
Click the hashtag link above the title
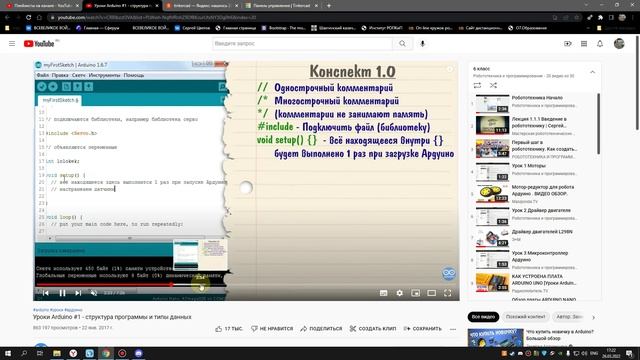pyautogui.click(x=58, y=310)
